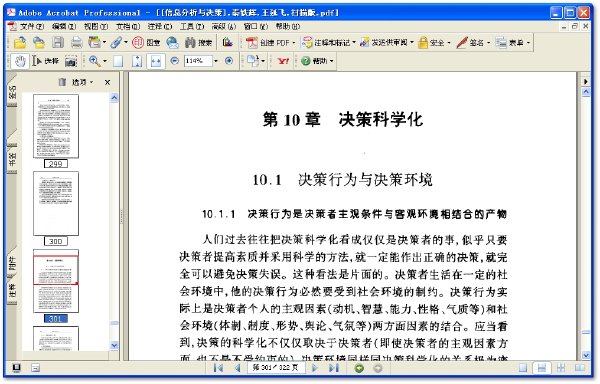Toggle navigation pane icon in status bar

(x=35, y=368)
